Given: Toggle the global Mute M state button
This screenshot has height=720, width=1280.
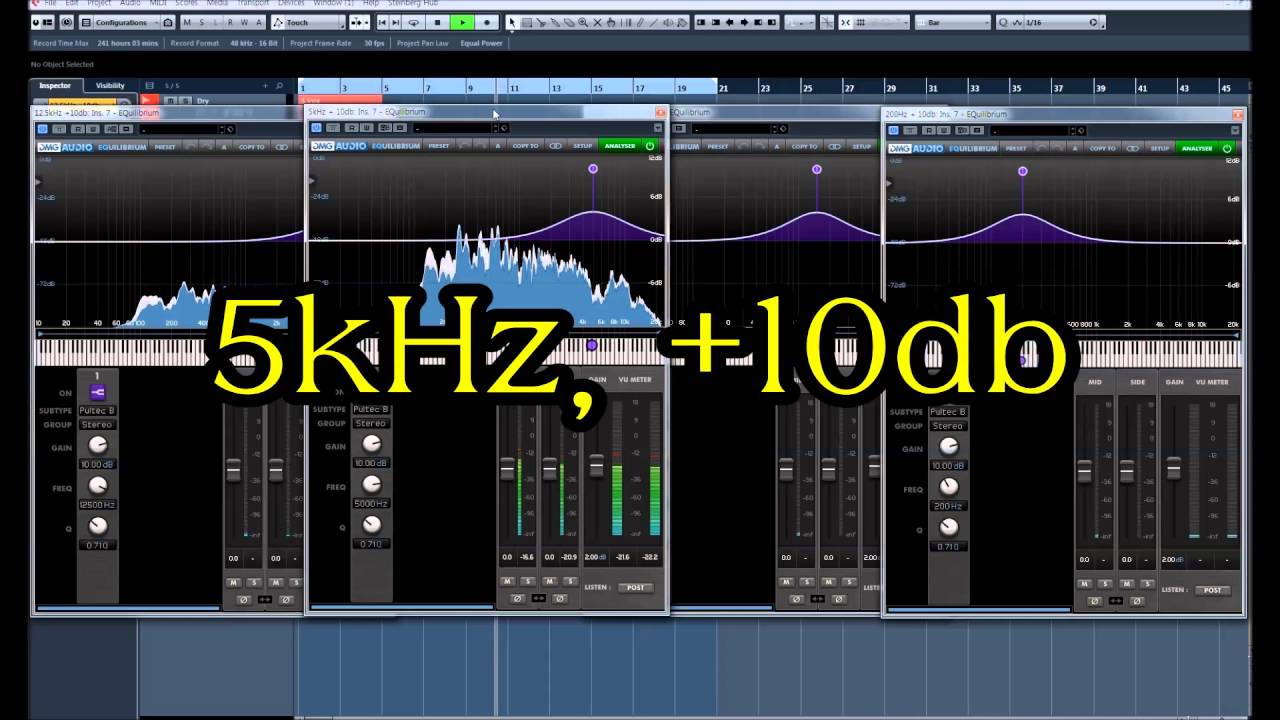Looking at the screenshot, I should 189,22.
